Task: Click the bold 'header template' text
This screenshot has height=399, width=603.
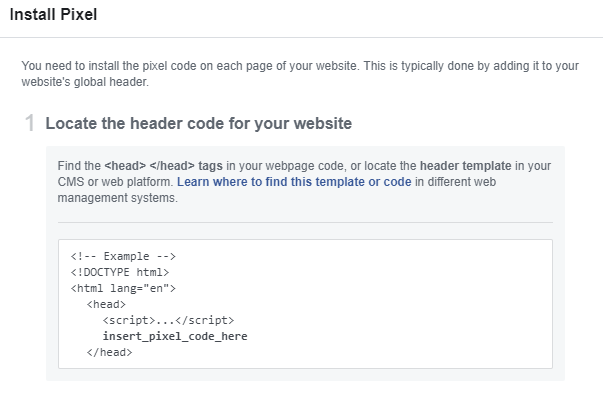Action: [465, 166]
